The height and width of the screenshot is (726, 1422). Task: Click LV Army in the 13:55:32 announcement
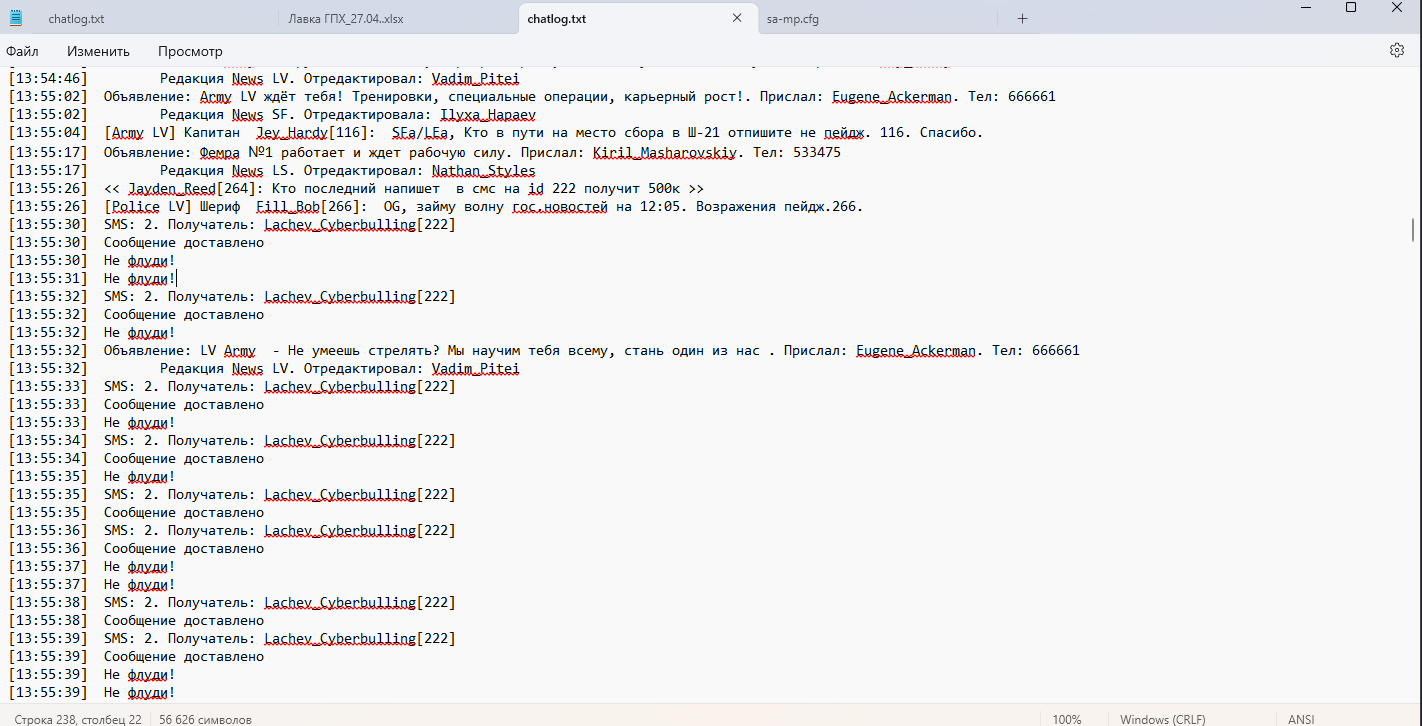pyautogui.click(x=228, y=351)
